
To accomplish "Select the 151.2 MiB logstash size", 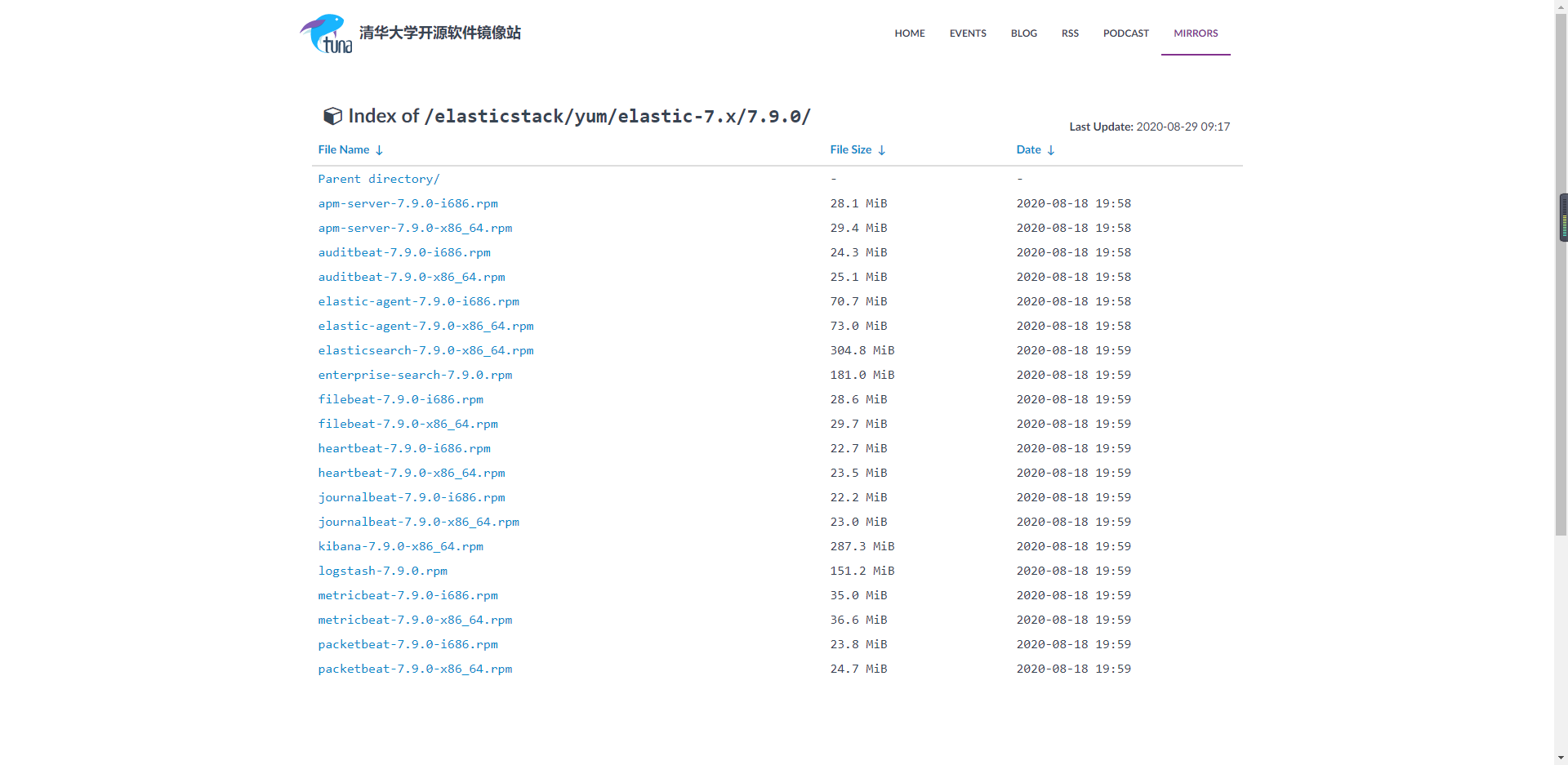I will [862, 571].
